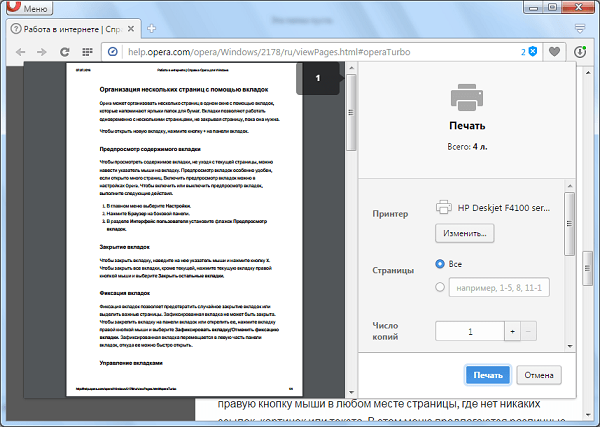Click the preview pane scrollbar thumb

click(x=351, y=112)
